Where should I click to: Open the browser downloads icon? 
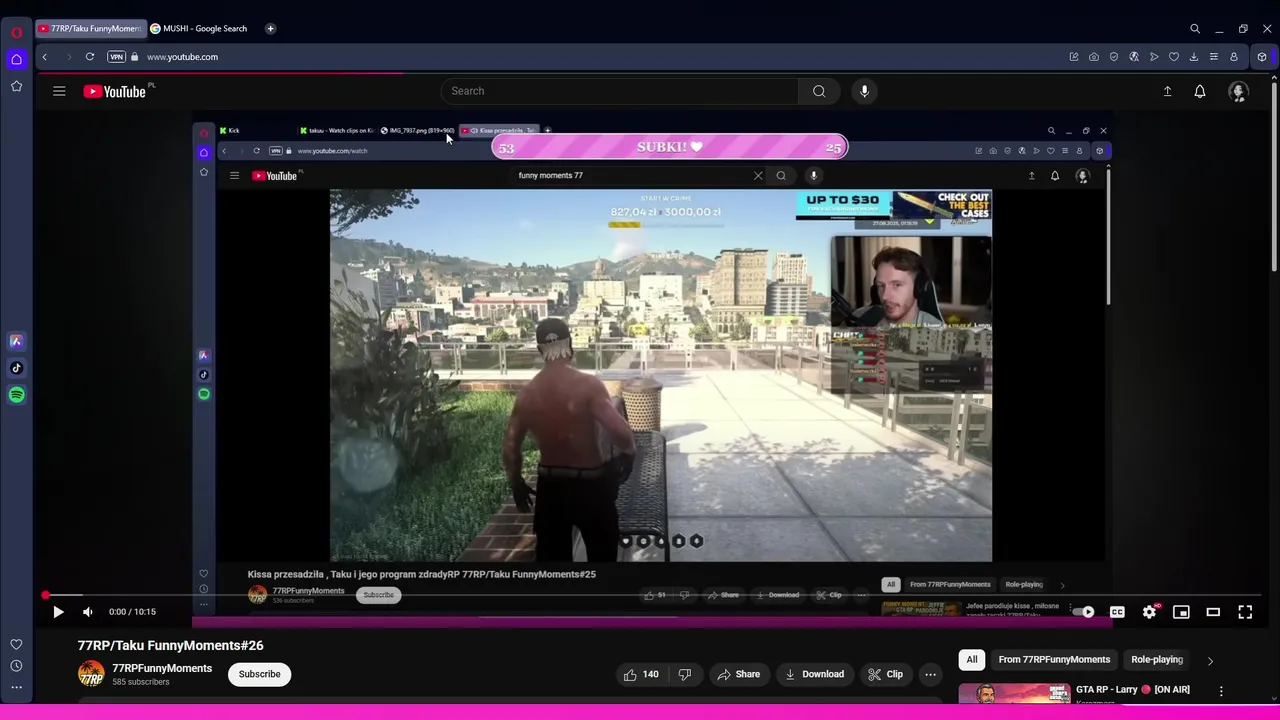point(1194,57)
